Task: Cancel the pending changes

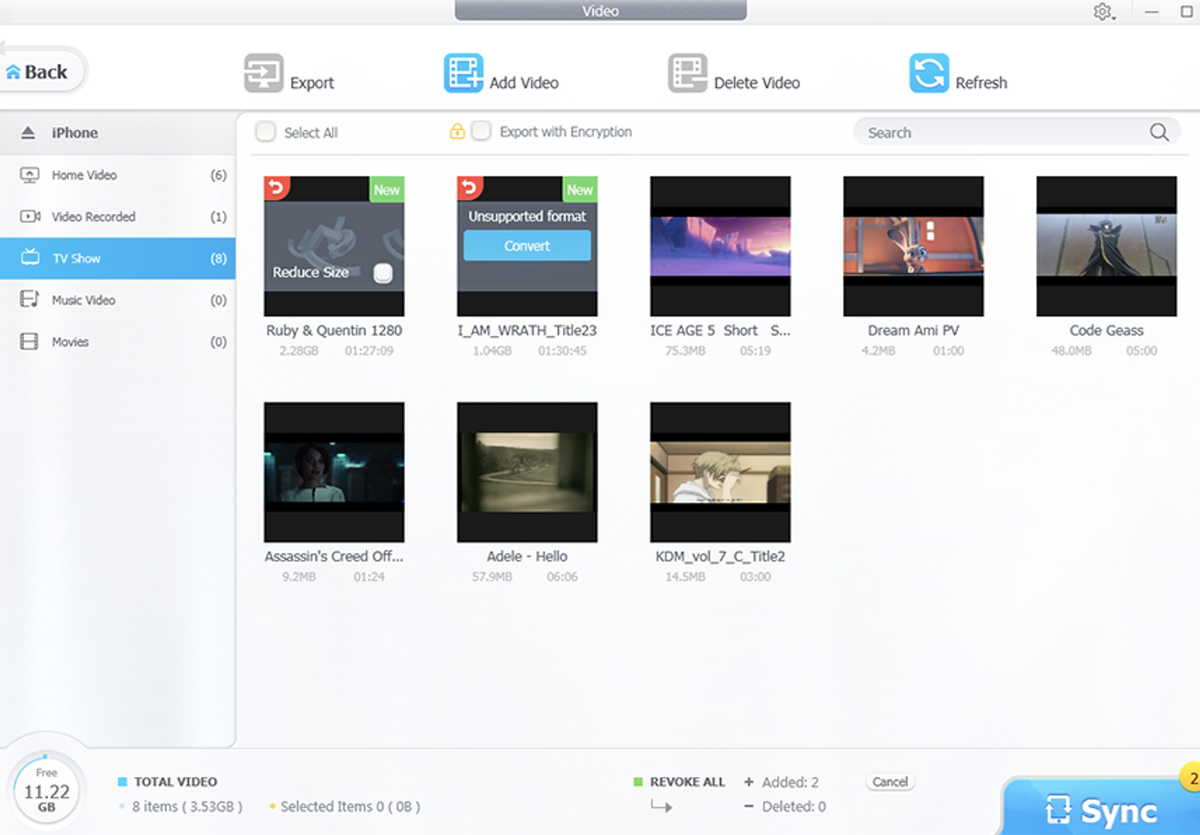Action: 889,782
